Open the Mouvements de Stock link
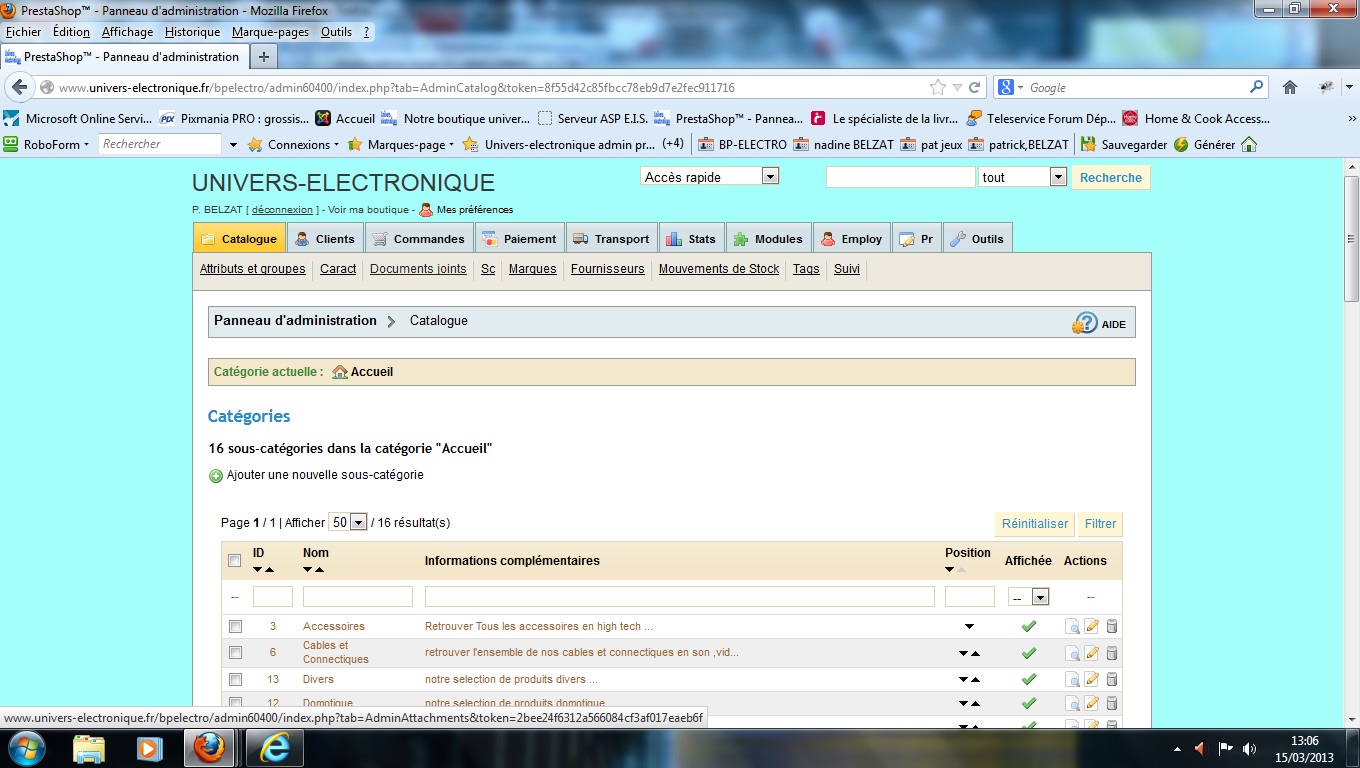The image size is (1360, 768). tap(719, 269)
